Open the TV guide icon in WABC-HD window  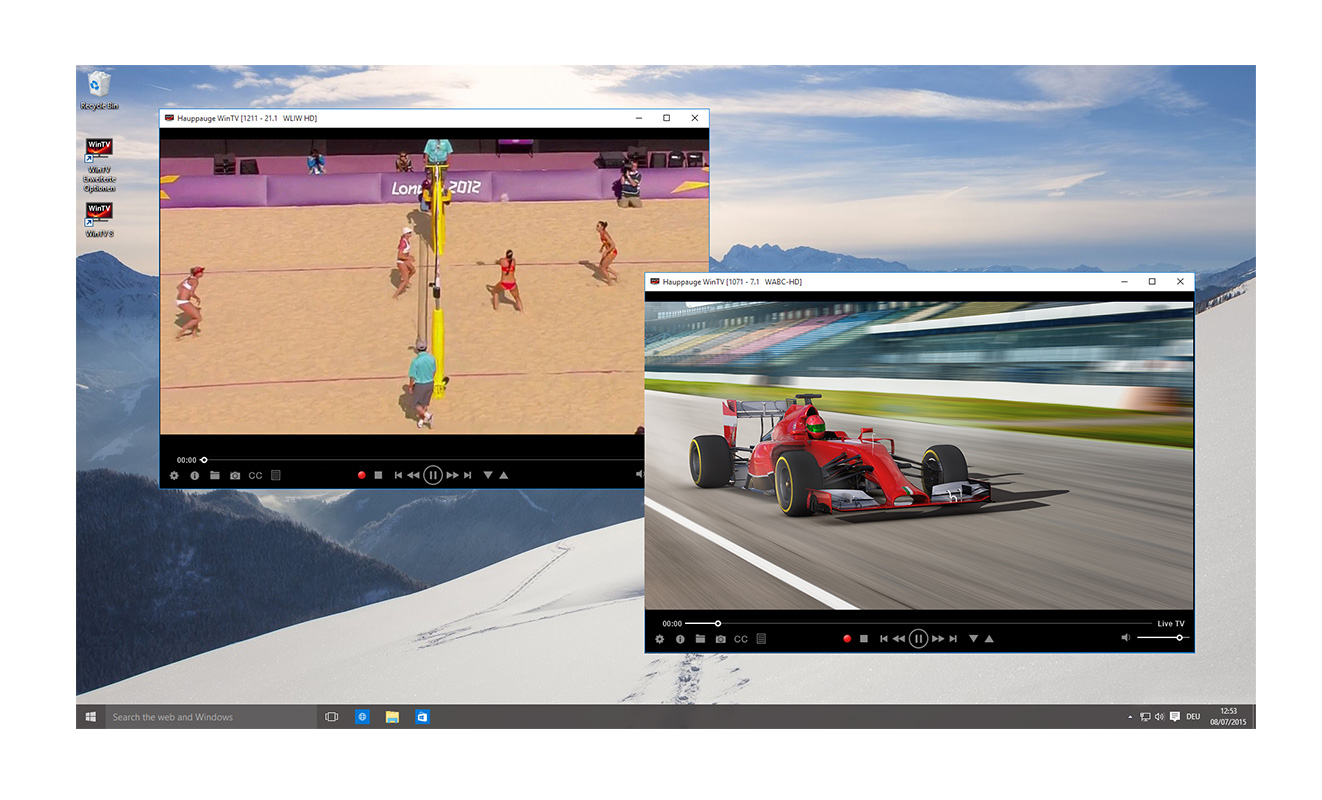point(761,639)
